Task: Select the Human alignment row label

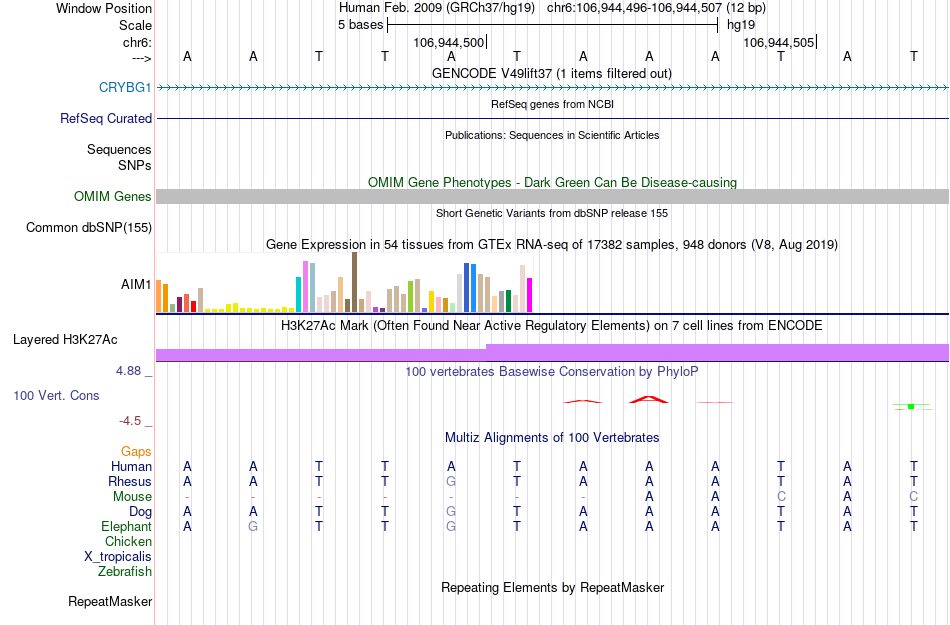Action: [x=131, y=466]
